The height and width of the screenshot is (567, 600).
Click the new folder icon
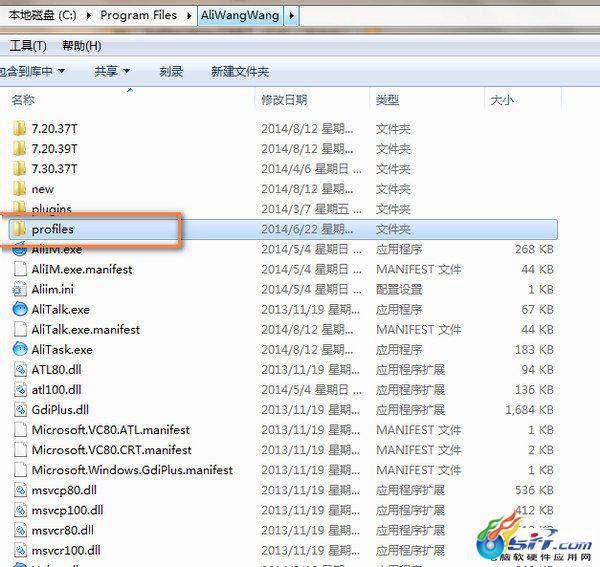pyautogui.click(x=20, y=189)
